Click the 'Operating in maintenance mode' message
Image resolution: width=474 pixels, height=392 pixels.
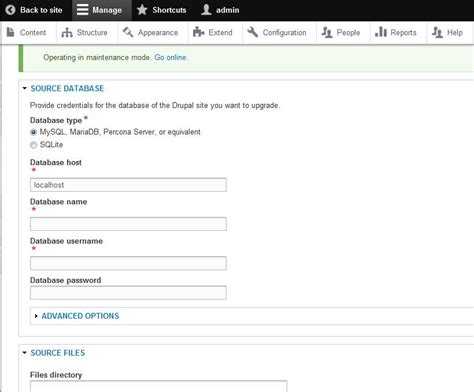[97, 57]
